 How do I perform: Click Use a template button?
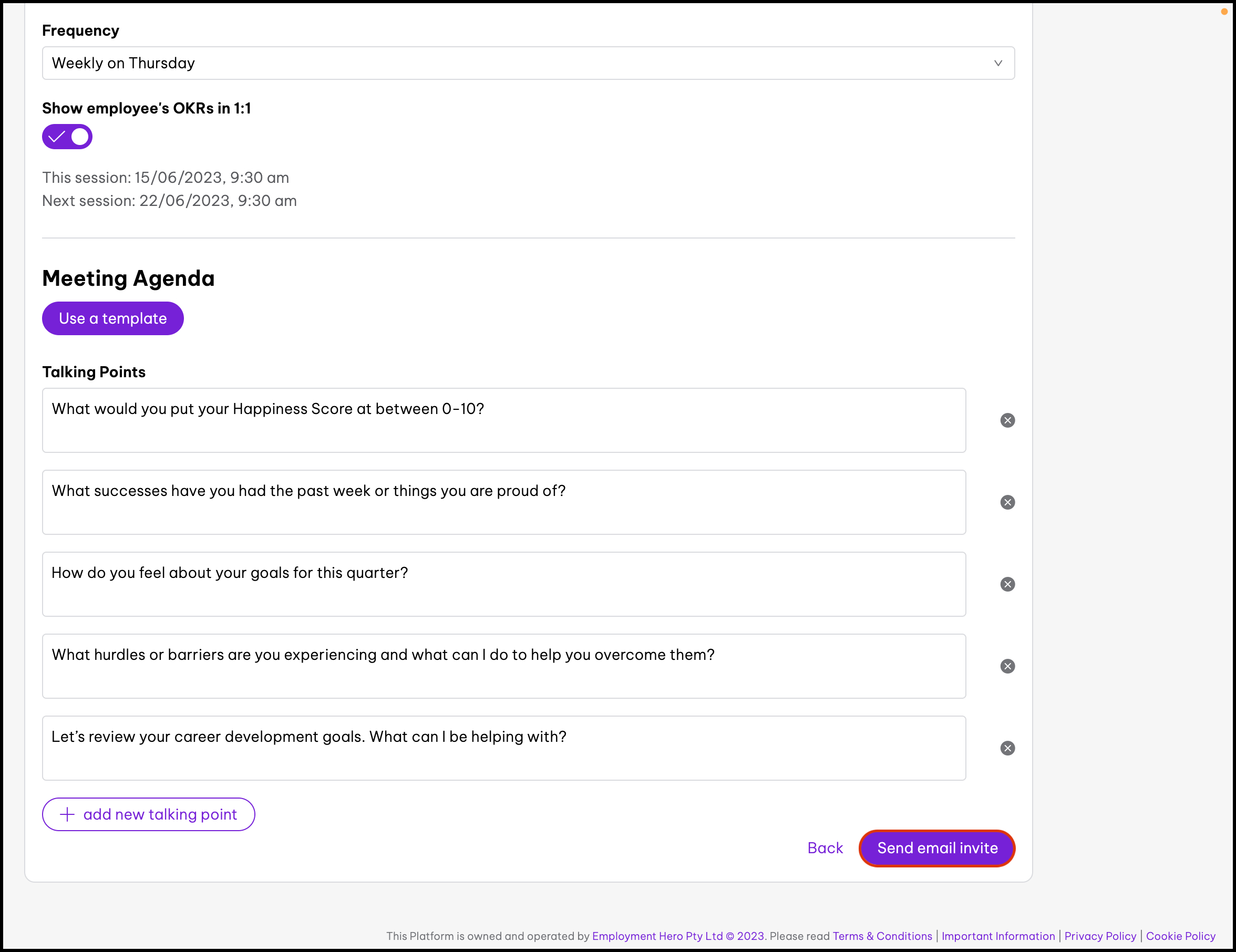tap(112, 318)
